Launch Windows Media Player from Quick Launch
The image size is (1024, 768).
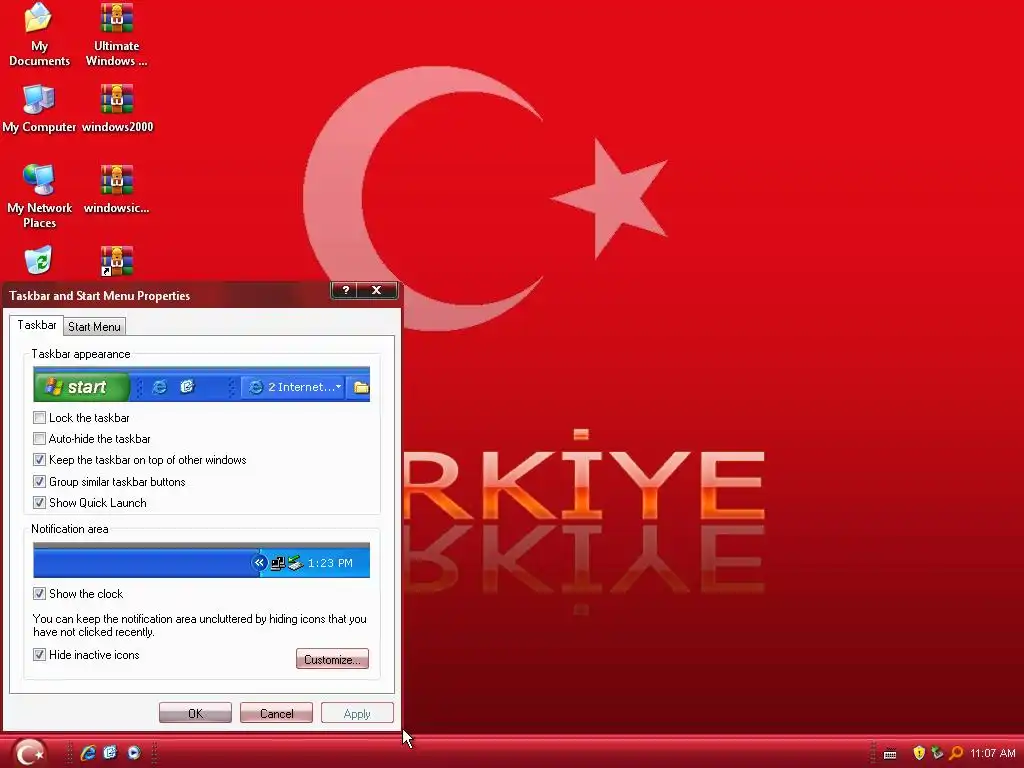pyautogui.click(x=134, y=753)
